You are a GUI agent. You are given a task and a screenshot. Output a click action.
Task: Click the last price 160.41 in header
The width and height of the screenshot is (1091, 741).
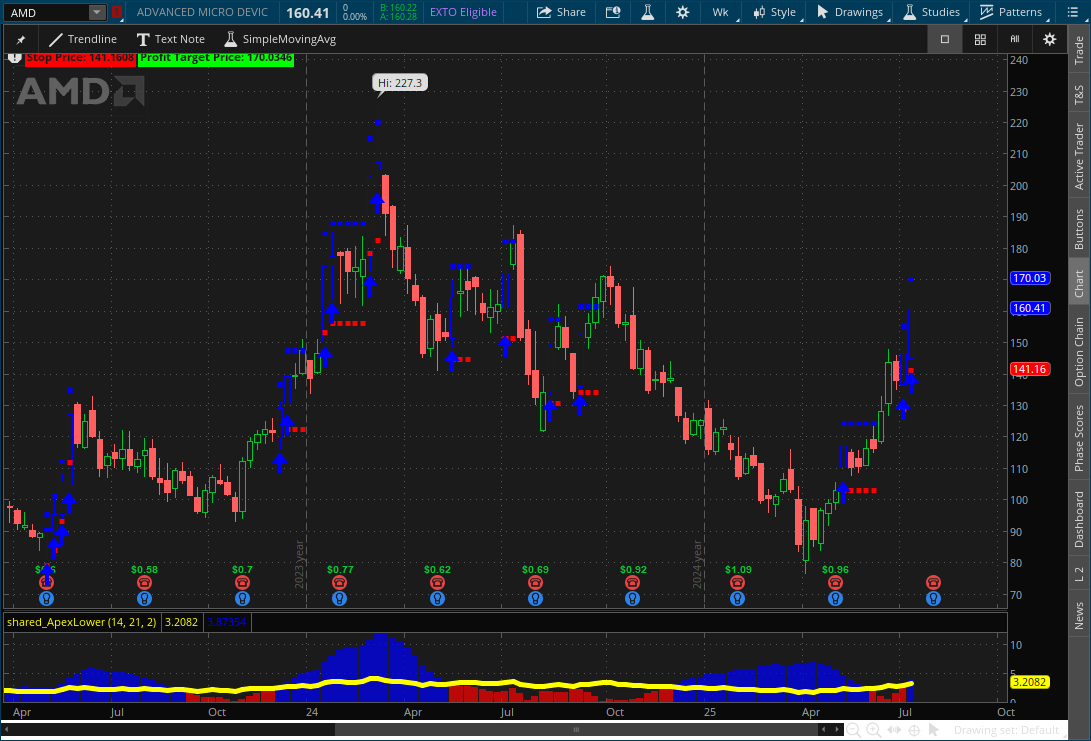307,13
